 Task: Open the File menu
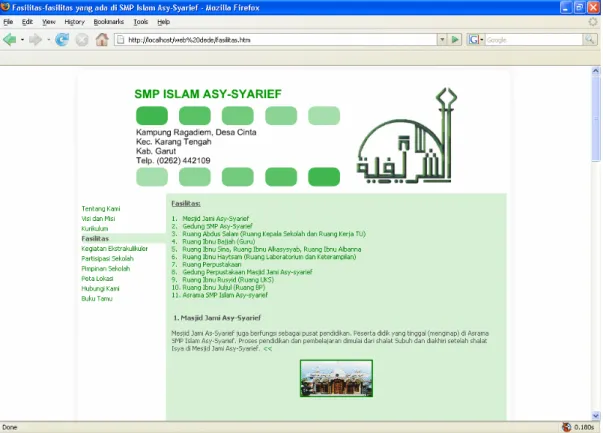pyautogui.click(x=8, y=22)
